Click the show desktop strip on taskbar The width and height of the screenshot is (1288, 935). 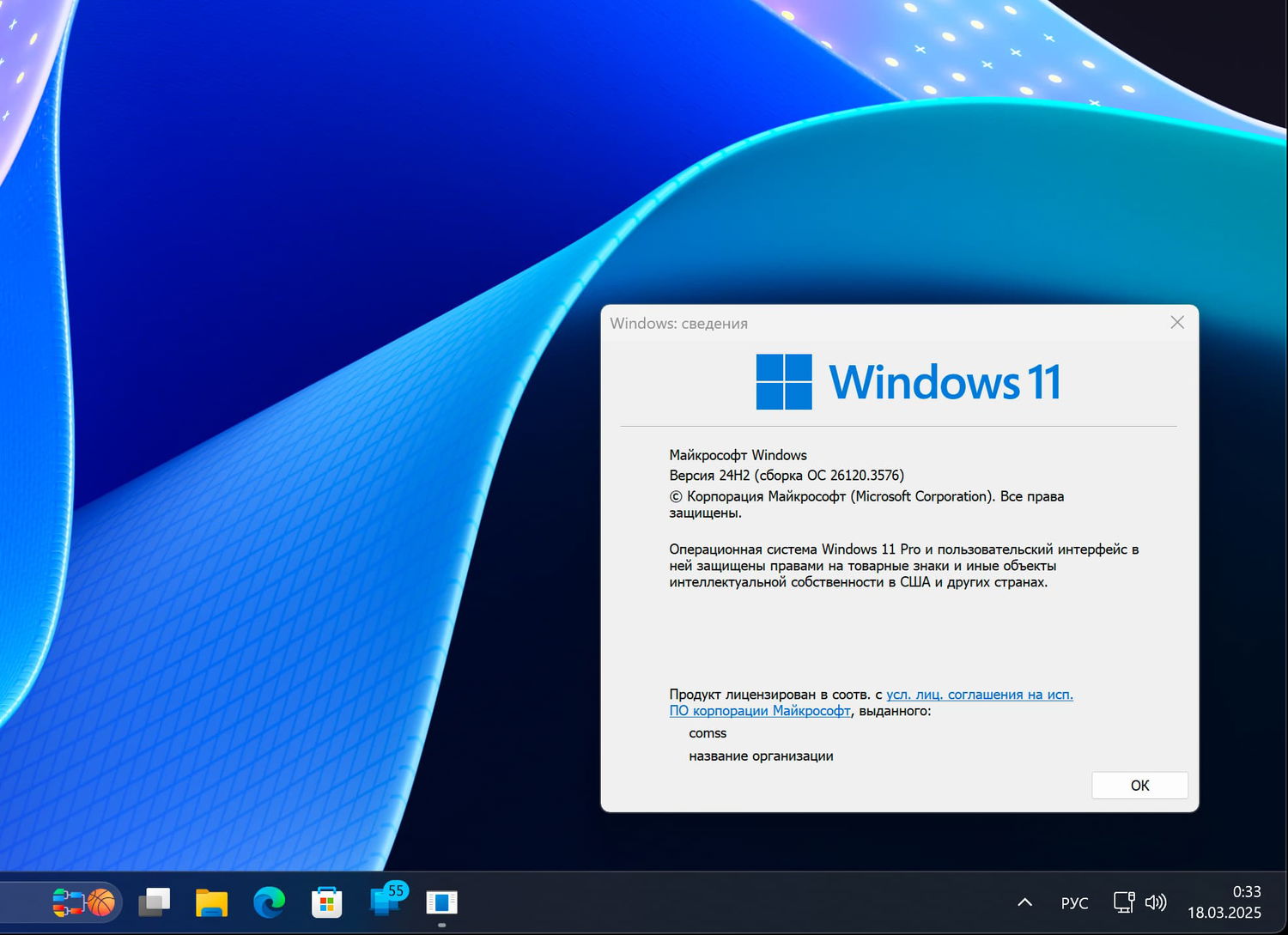[x=1285, y=902]
